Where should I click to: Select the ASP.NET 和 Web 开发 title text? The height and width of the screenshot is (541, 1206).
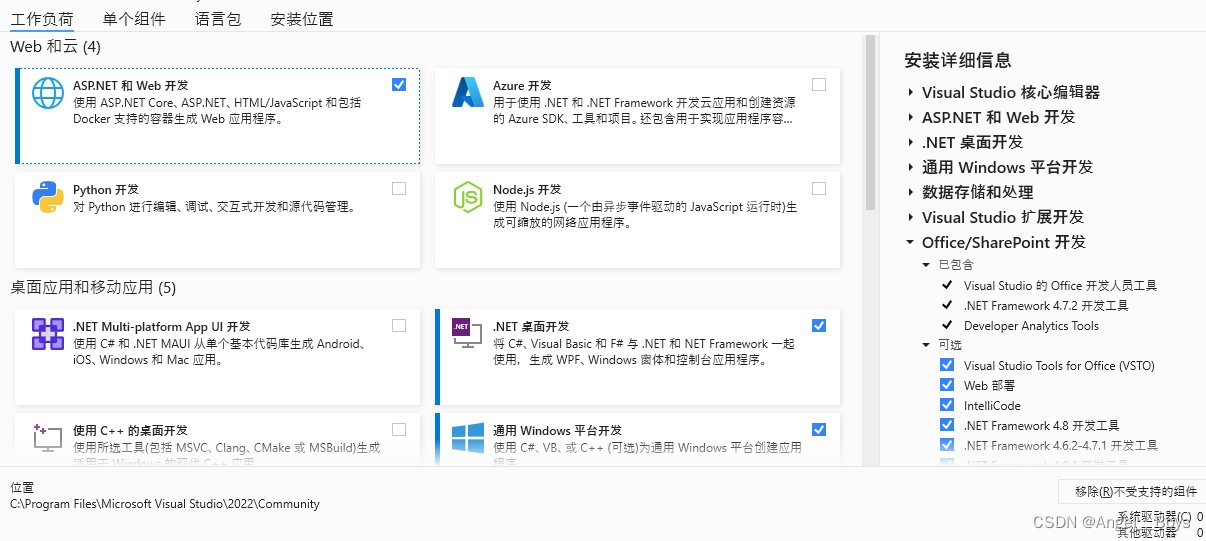click(130, 86)
